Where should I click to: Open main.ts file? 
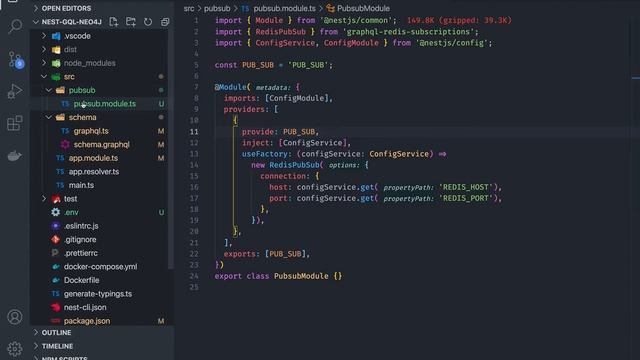pos(81,185)
